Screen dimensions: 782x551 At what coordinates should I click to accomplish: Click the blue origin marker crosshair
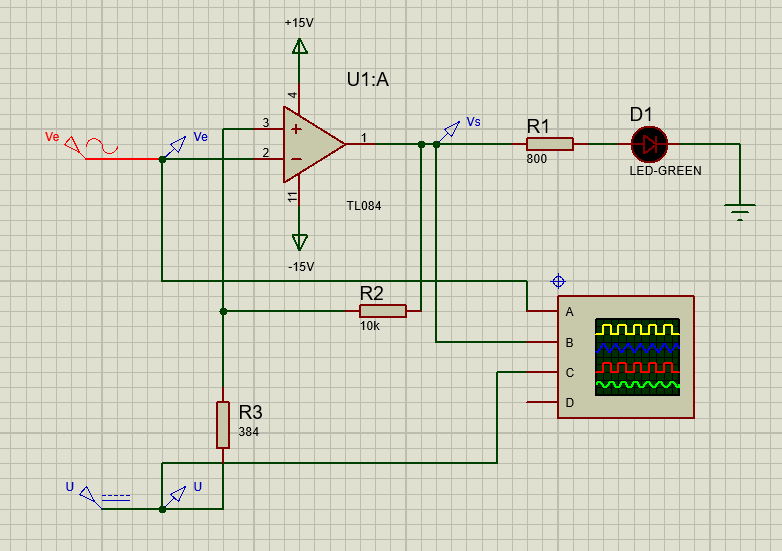pos(558,282)
